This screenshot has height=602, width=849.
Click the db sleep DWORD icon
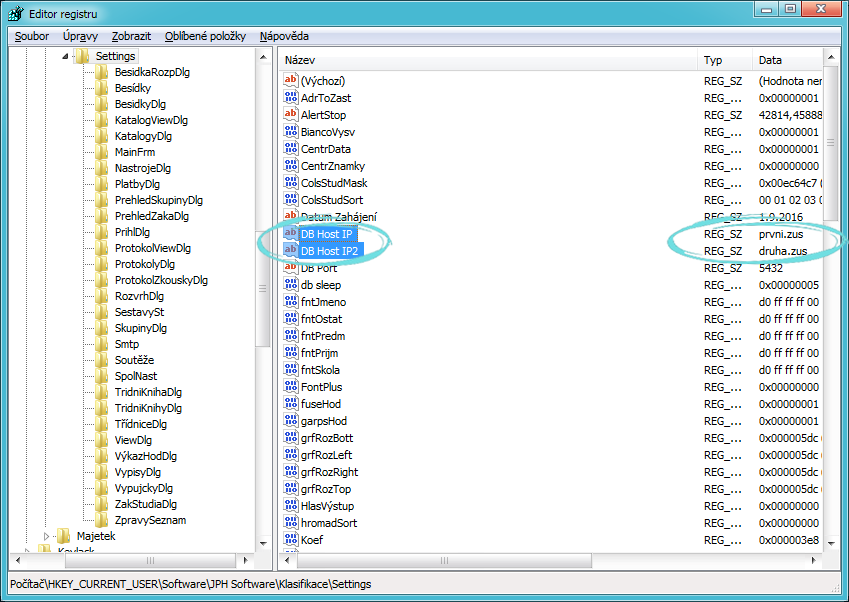click(291, 285)
